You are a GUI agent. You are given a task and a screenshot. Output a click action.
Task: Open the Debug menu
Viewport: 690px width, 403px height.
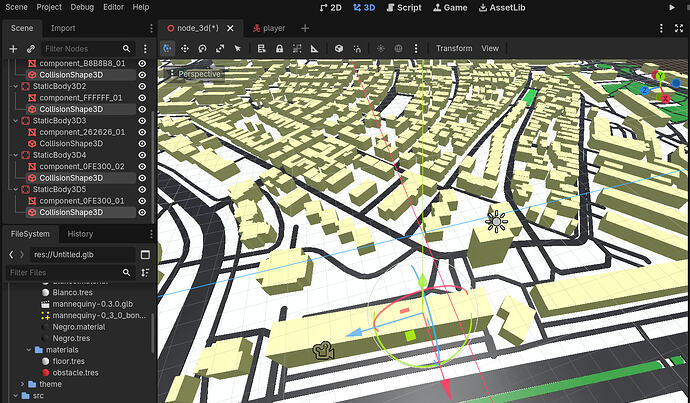pyautogui.click(x=82, y=7)
